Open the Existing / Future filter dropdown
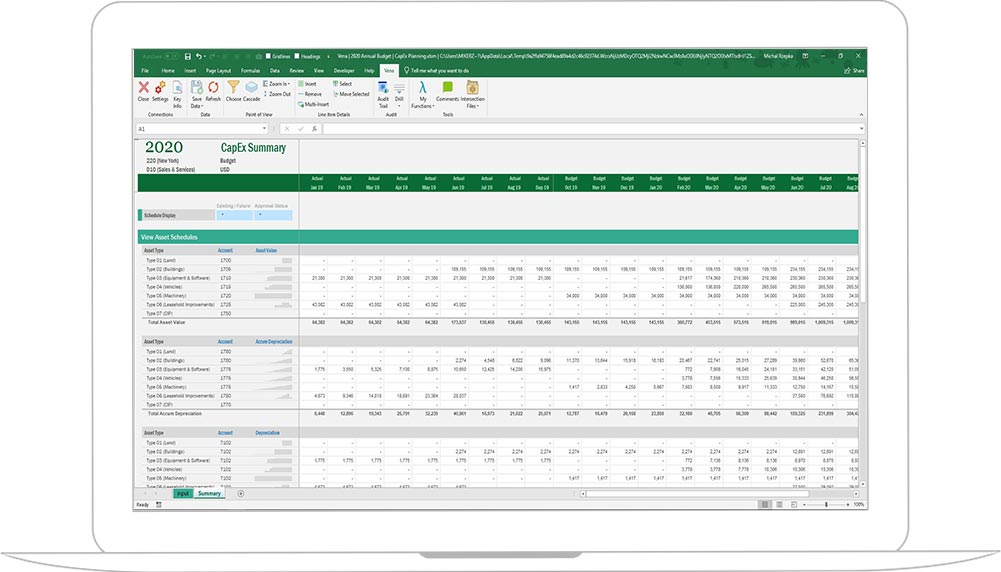The image size is (1001, 572). 234,215
